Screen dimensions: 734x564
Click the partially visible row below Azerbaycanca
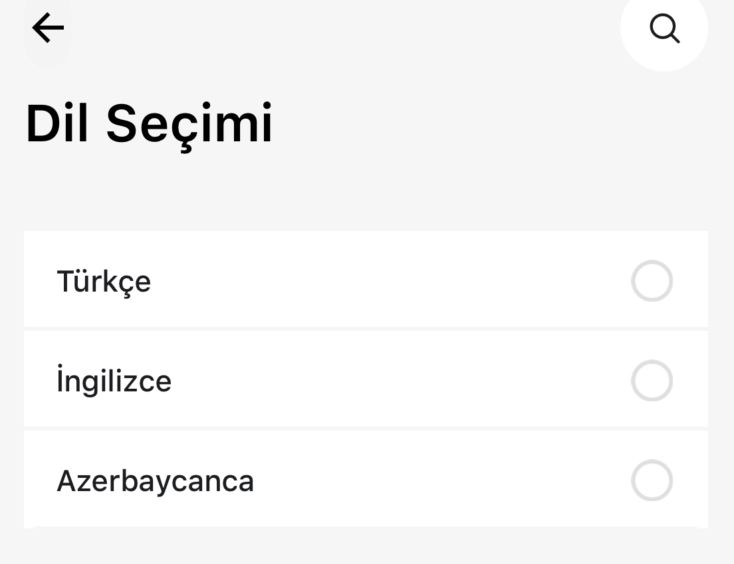366,527
